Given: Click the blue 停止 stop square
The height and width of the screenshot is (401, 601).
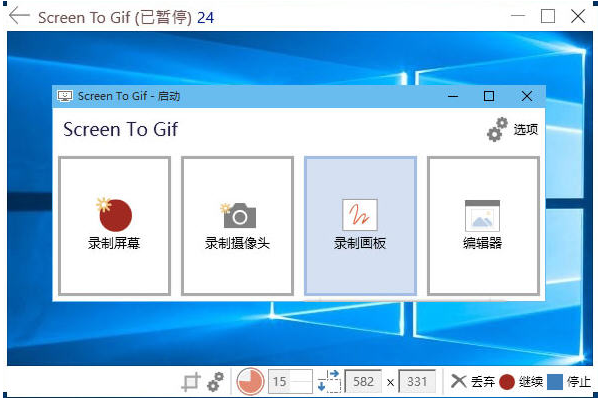Looking at the screenshot, I should (555, 382).
